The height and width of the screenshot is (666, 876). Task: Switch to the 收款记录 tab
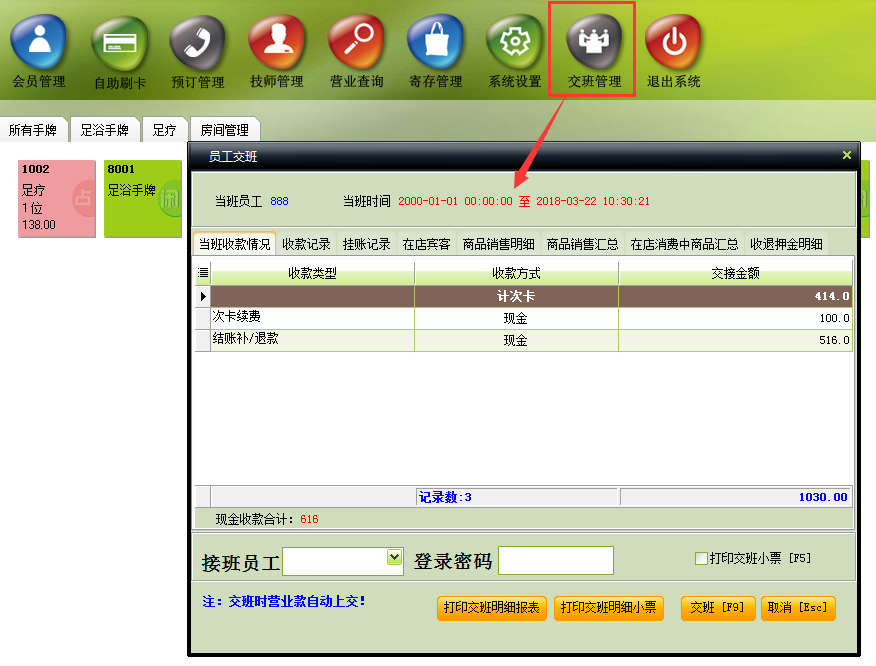[x=306, y=244]
